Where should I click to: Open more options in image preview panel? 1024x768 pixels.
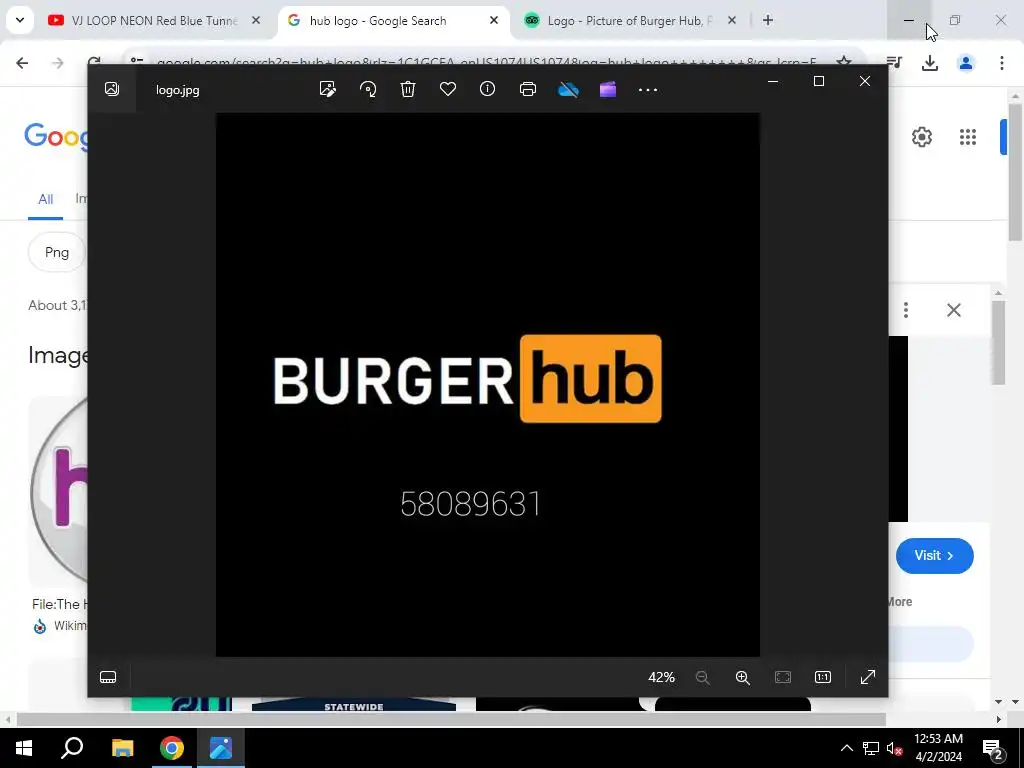click(x=906, y=310)
